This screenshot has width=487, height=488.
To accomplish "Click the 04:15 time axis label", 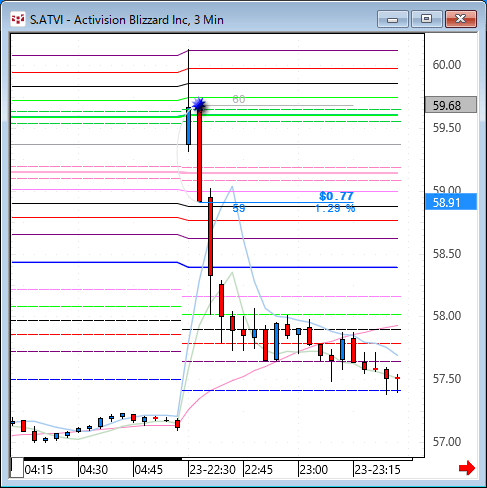I will click(39, 470).
